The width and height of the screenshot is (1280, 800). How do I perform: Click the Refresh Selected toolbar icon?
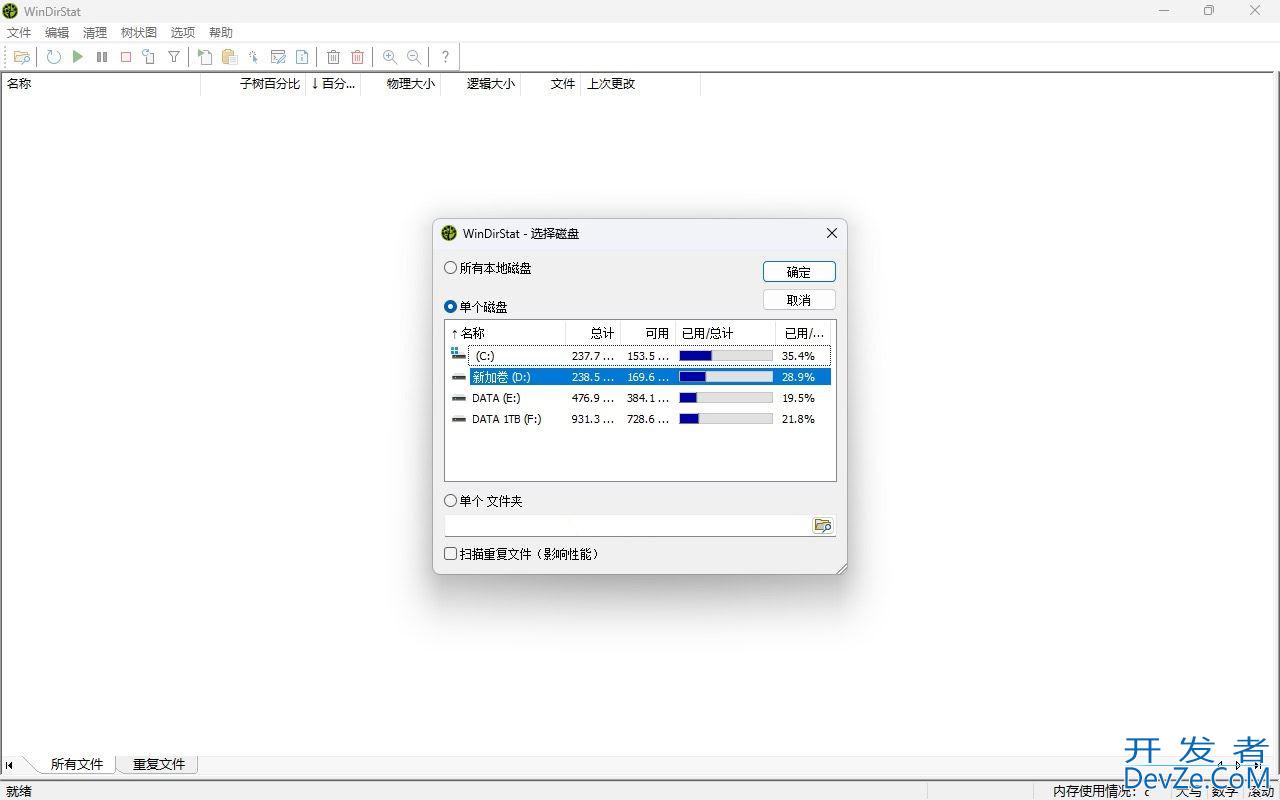149,57
